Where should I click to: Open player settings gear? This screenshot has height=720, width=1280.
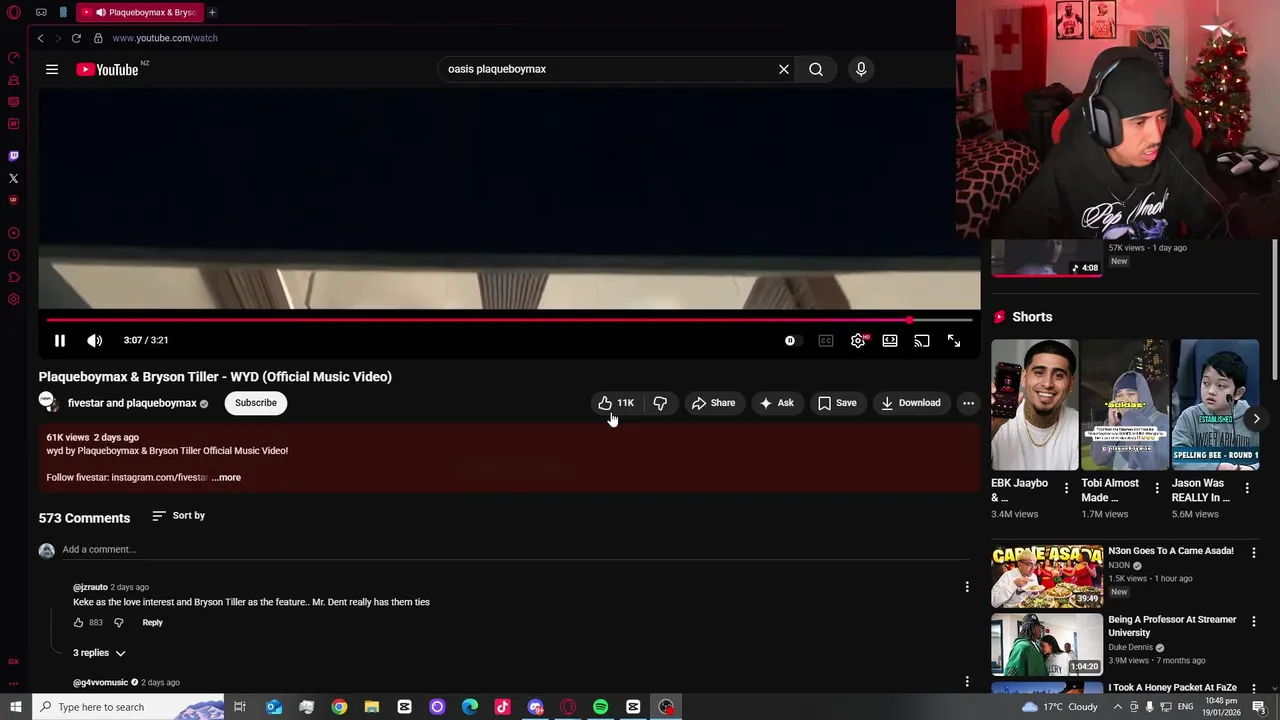point(858,341)
